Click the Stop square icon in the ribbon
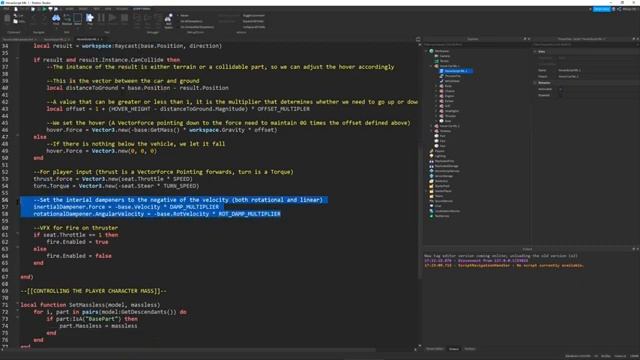Viewport: 640px width, 360px height. pos(124,18)
